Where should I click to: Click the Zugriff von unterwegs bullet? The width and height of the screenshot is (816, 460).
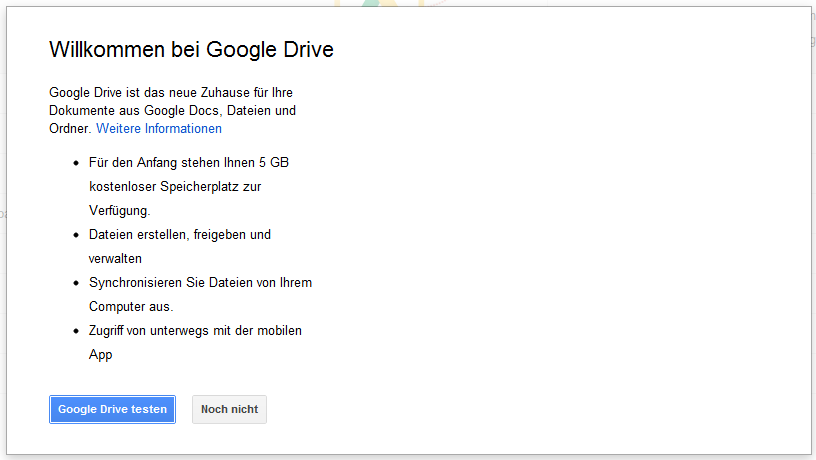[195, 342]
